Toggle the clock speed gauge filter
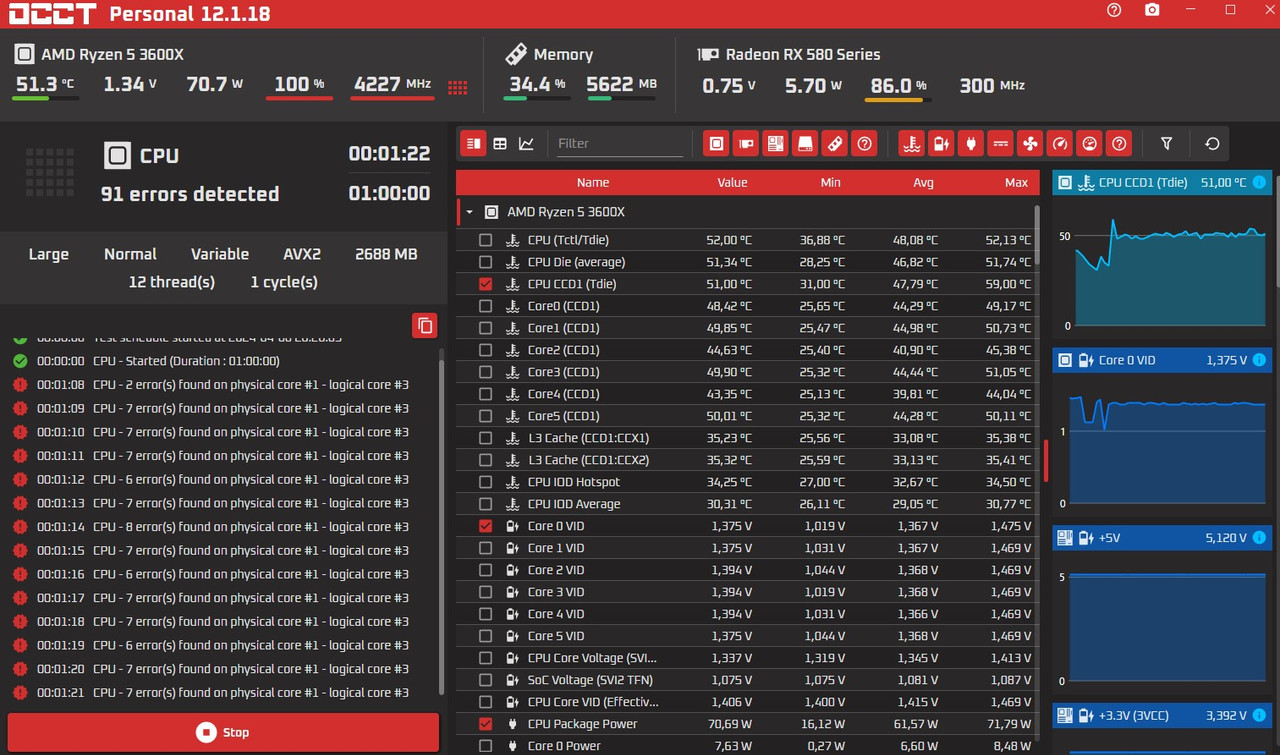Viewport: 1280px width, 755px height. (1060, 144)
